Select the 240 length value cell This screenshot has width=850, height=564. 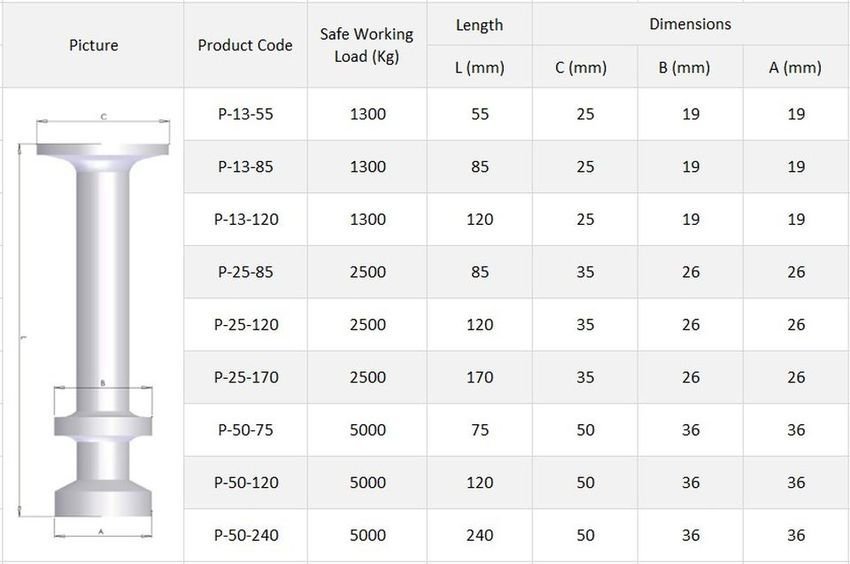pos(480,535)
